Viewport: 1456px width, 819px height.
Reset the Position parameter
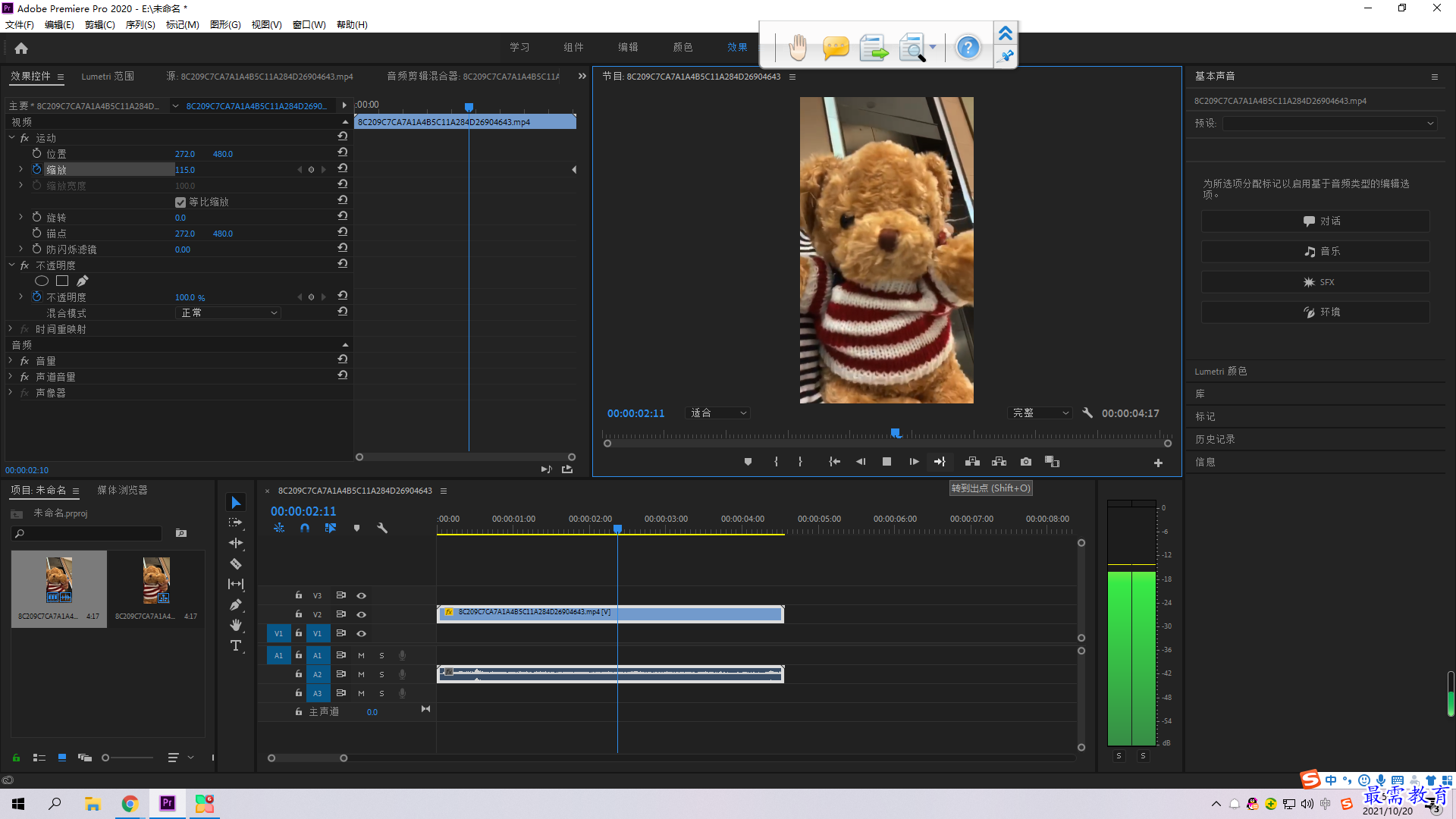[343, 152]
